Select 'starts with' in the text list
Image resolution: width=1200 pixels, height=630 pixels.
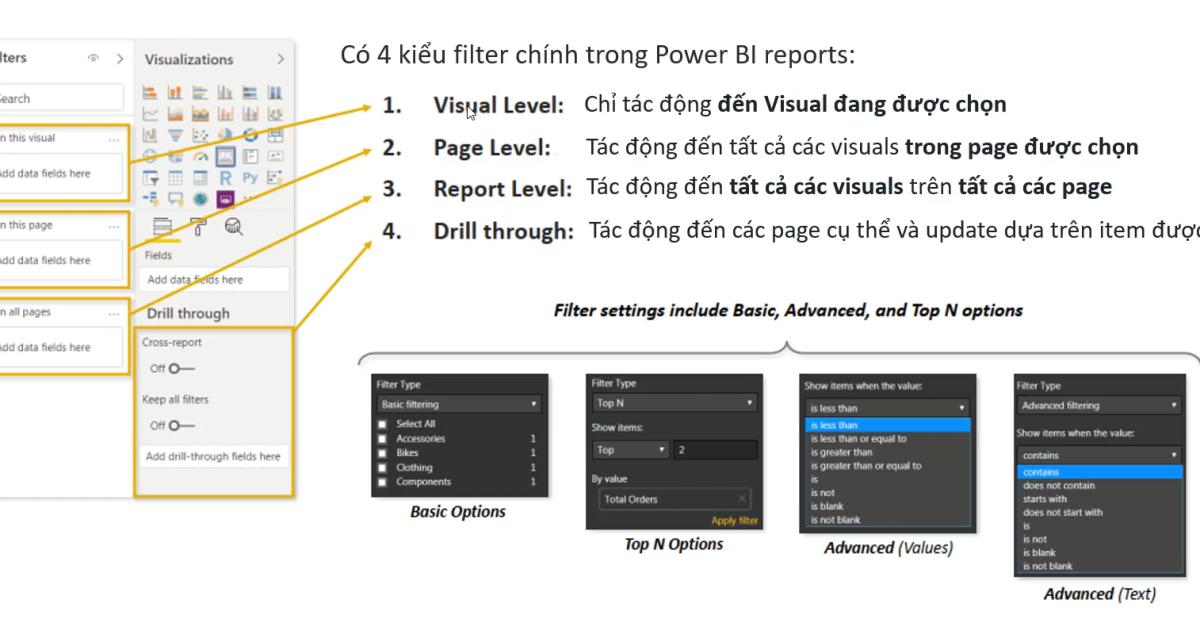point(1045,499)
